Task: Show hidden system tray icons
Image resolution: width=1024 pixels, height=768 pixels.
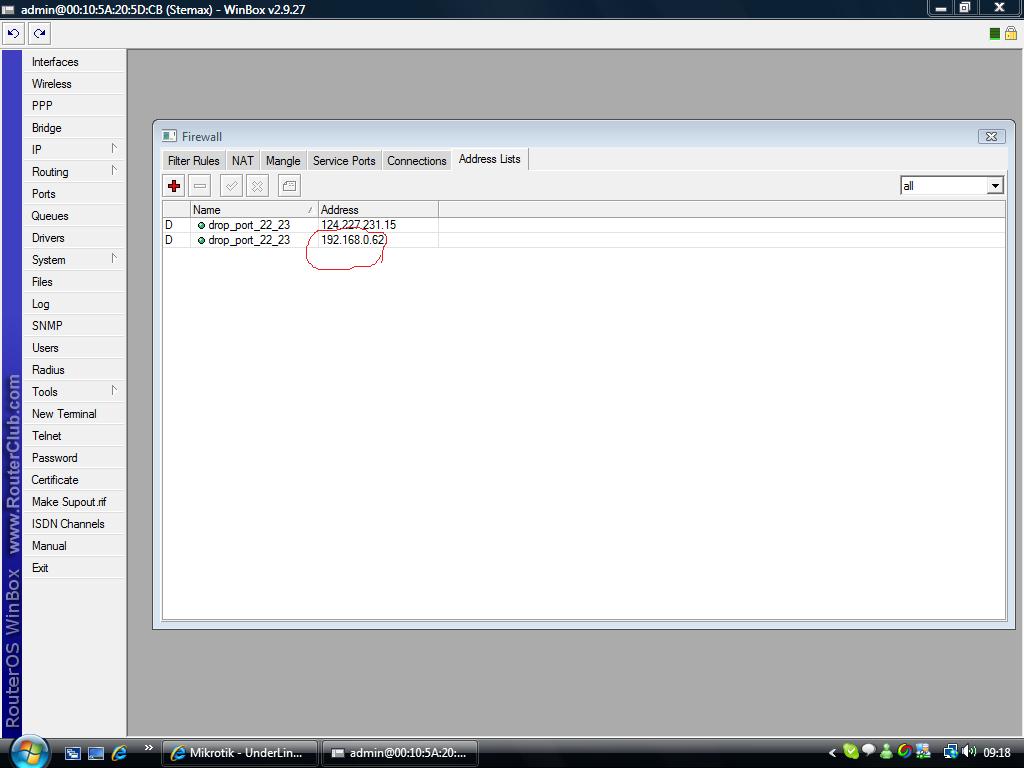Action: tap(833, 753)
